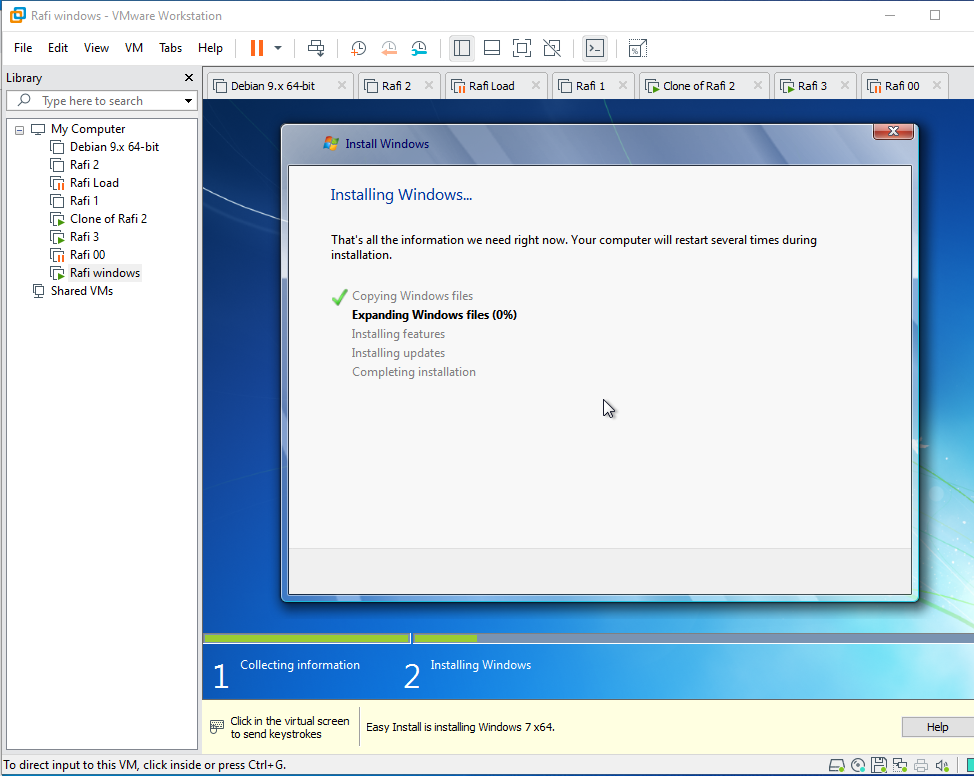
Task: Open the Tabs menu
Action: [x=170, y=48]
